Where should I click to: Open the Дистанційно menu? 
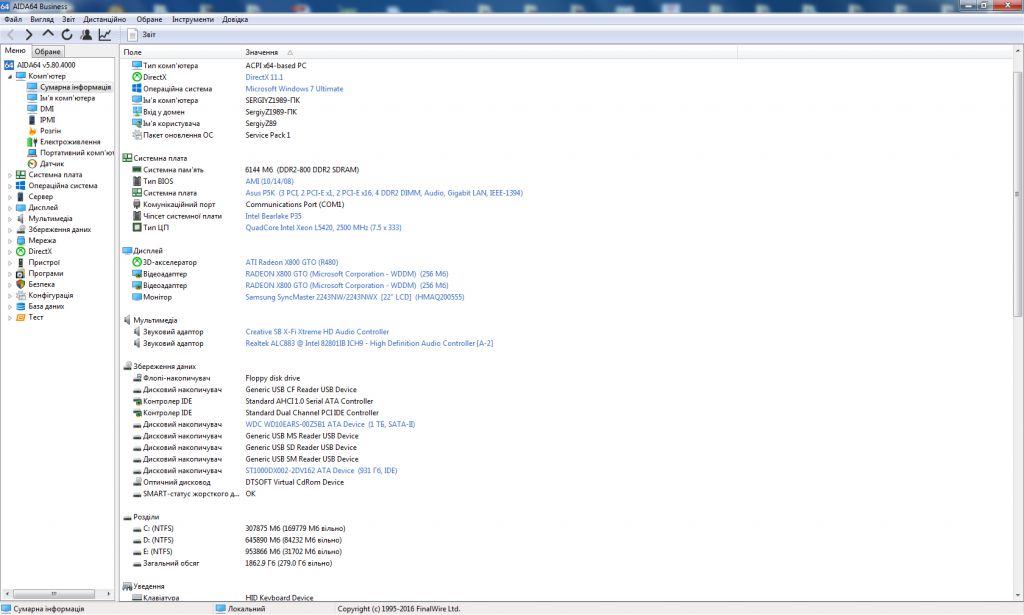coord(104,20)
